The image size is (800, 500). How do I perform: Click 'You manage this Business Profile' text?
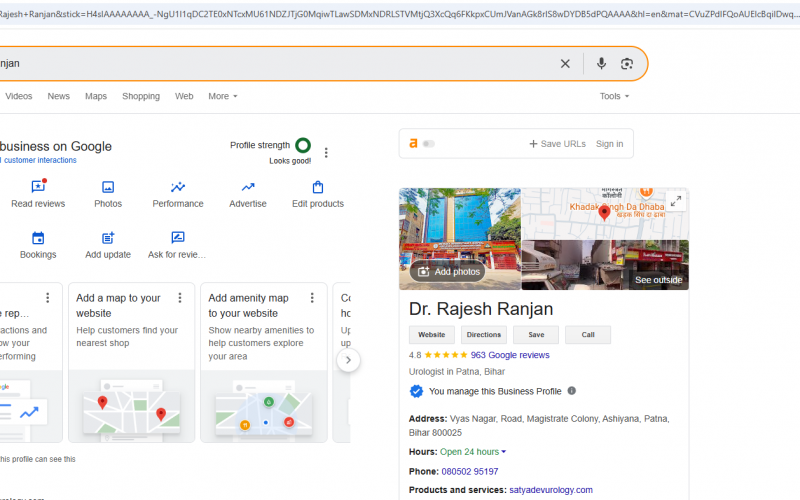[x=495, y=391]
